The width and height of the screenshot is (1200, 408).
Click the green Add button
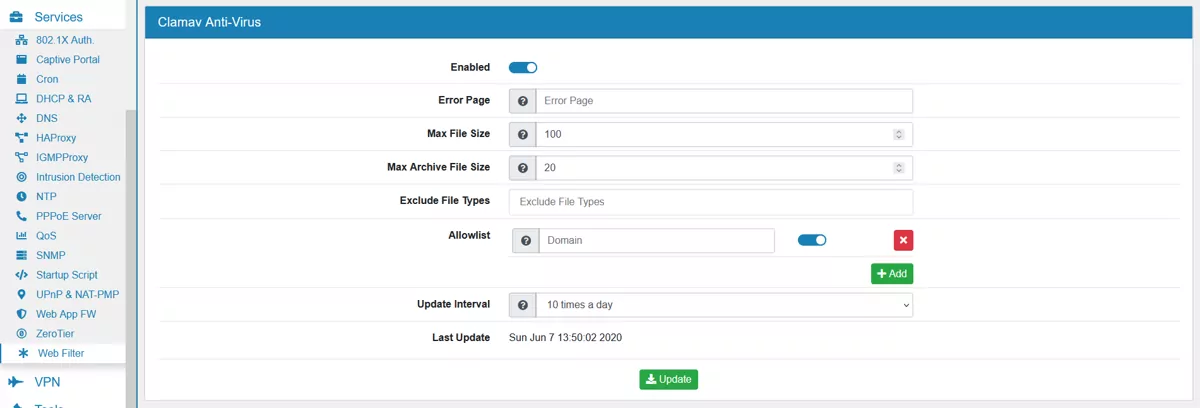(891, 273)
